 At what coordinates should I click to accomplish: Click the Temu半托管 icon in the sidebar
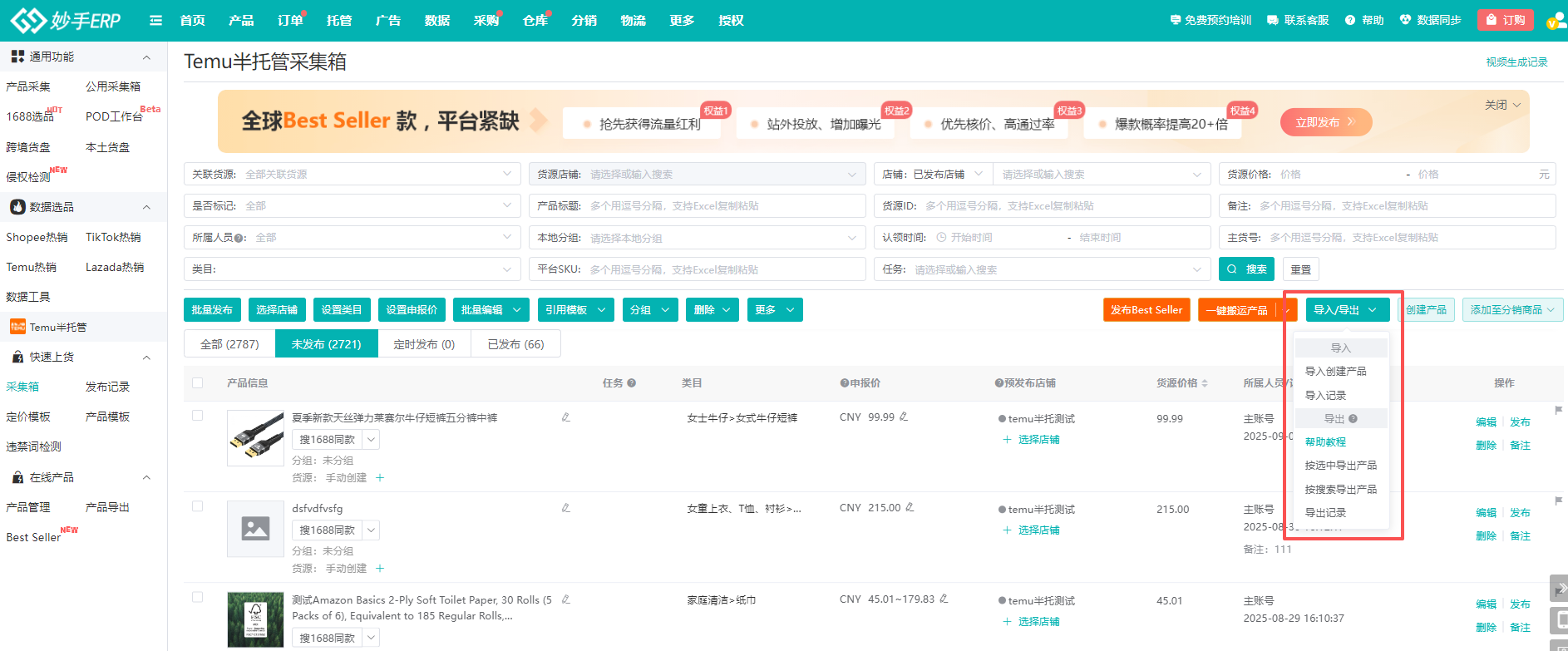(x=17, y=327)
